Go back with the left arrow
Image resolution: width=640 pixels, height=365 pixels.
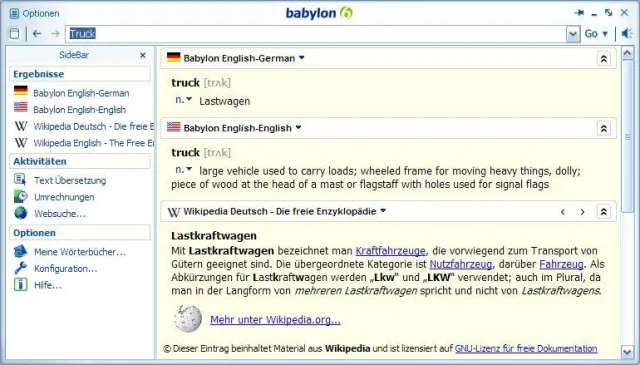(x=37, y=33)
